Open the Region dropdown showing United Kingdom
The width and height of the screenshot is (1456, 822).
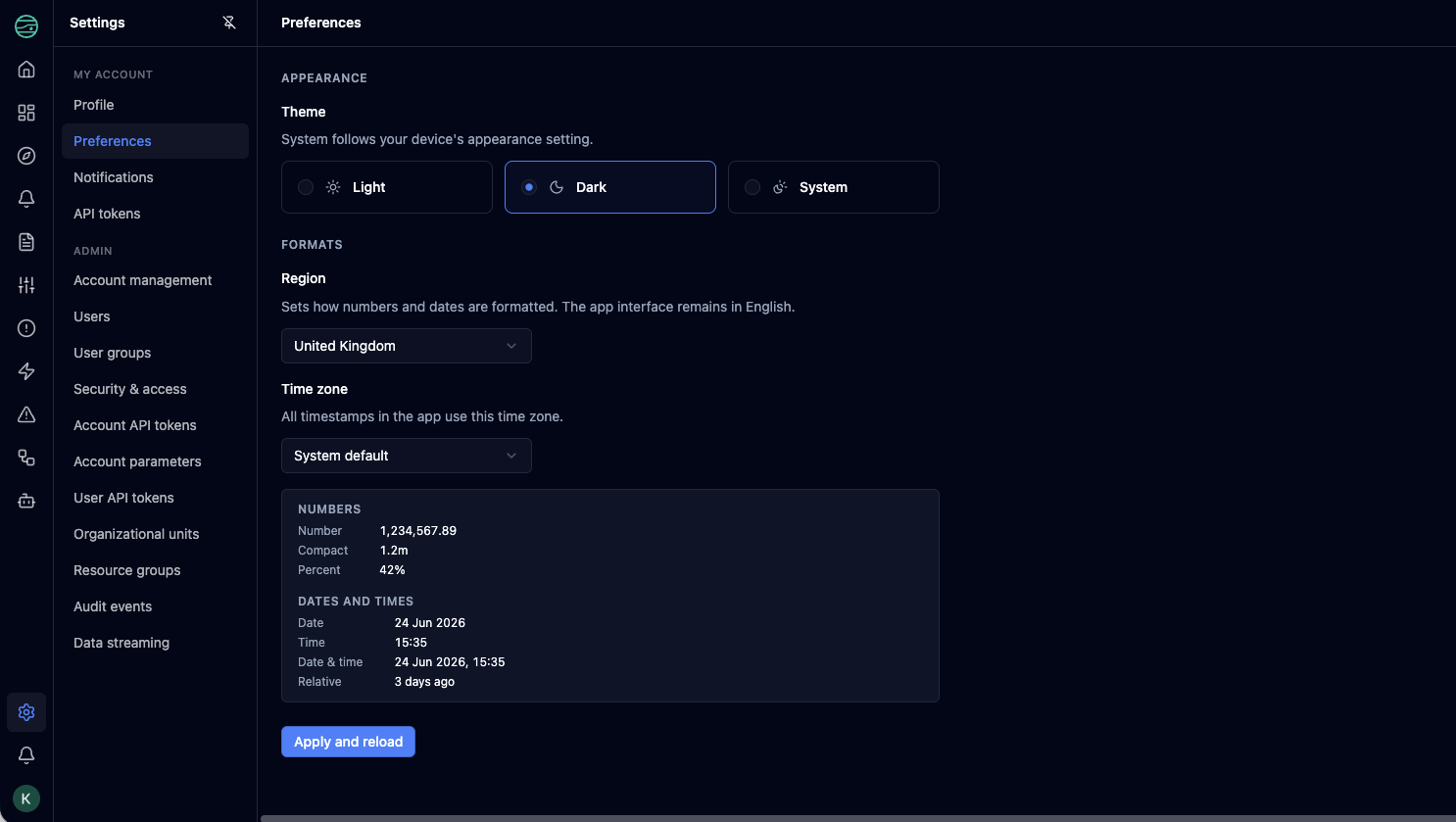pos(407,346)
